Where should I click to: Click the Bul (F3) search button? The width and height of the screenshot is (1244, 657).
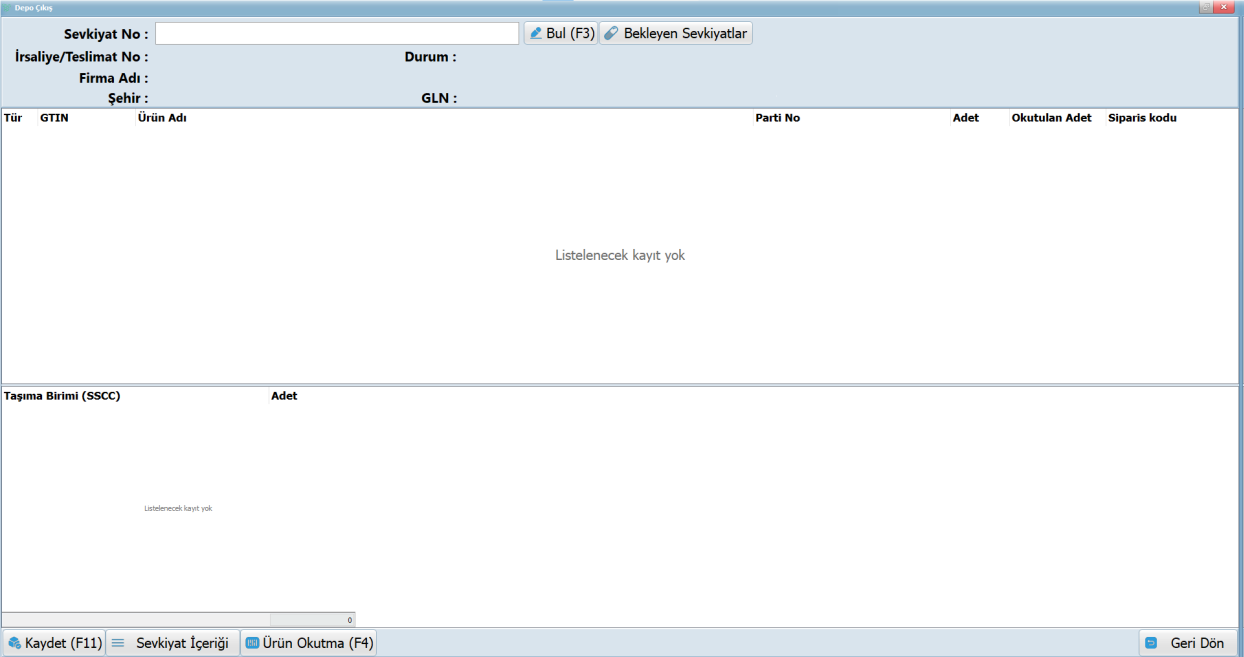coord(560,33)
